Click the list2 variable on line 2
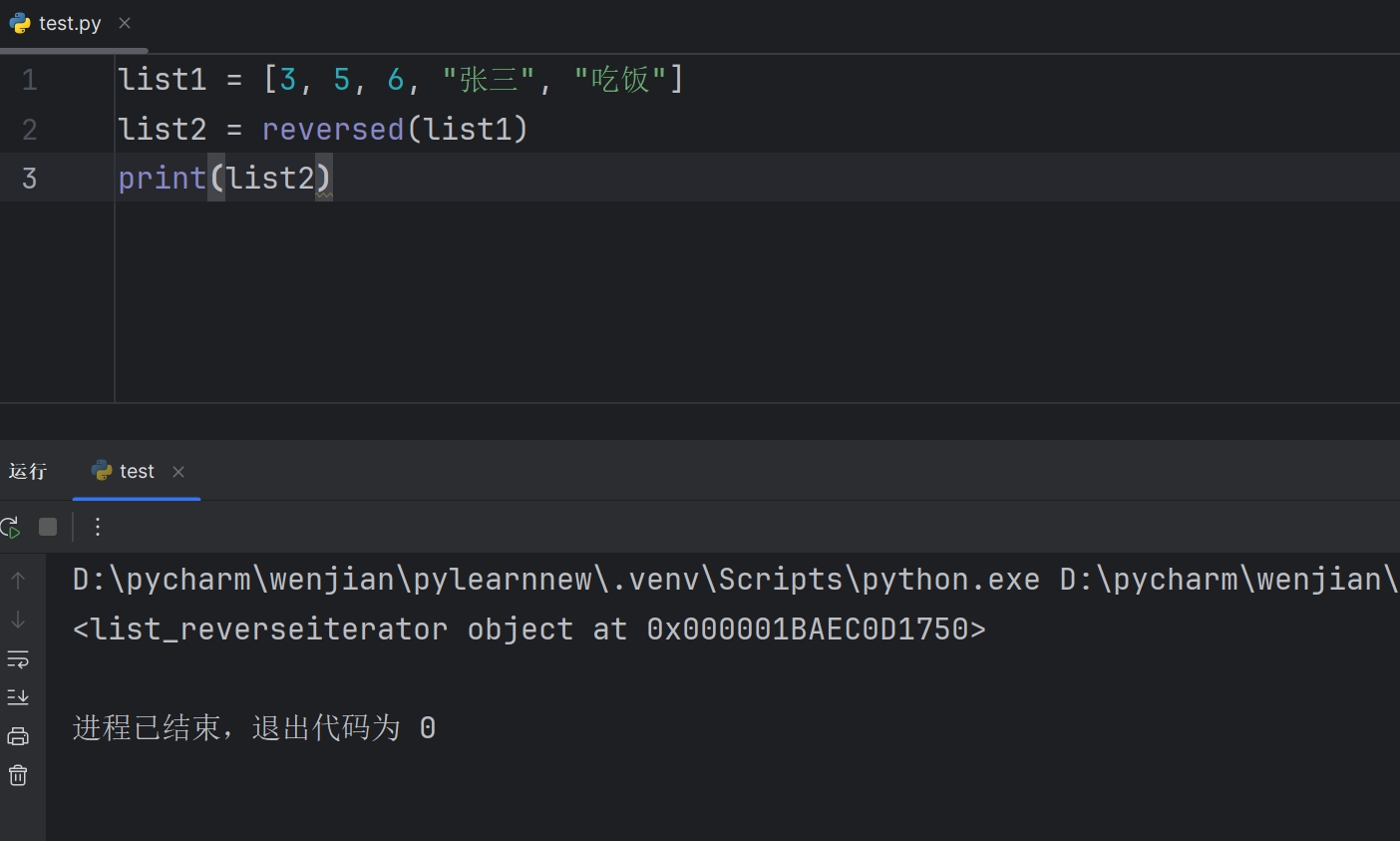This screenshot has height=841, width=1400. click(163, 129)
